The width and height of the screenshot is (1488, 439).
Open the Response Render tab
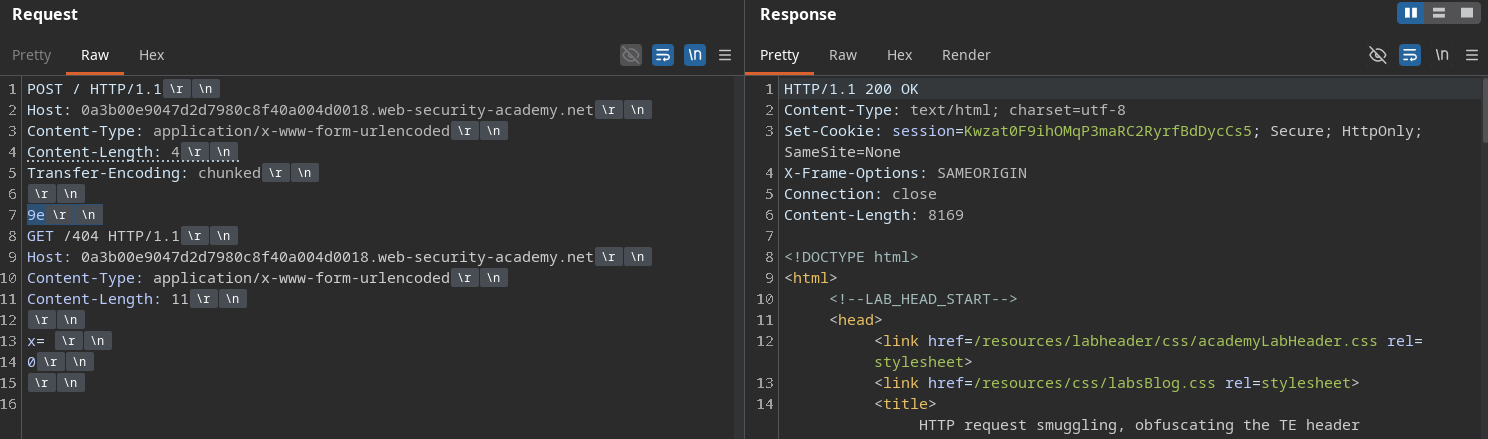[x=966, y=55]
